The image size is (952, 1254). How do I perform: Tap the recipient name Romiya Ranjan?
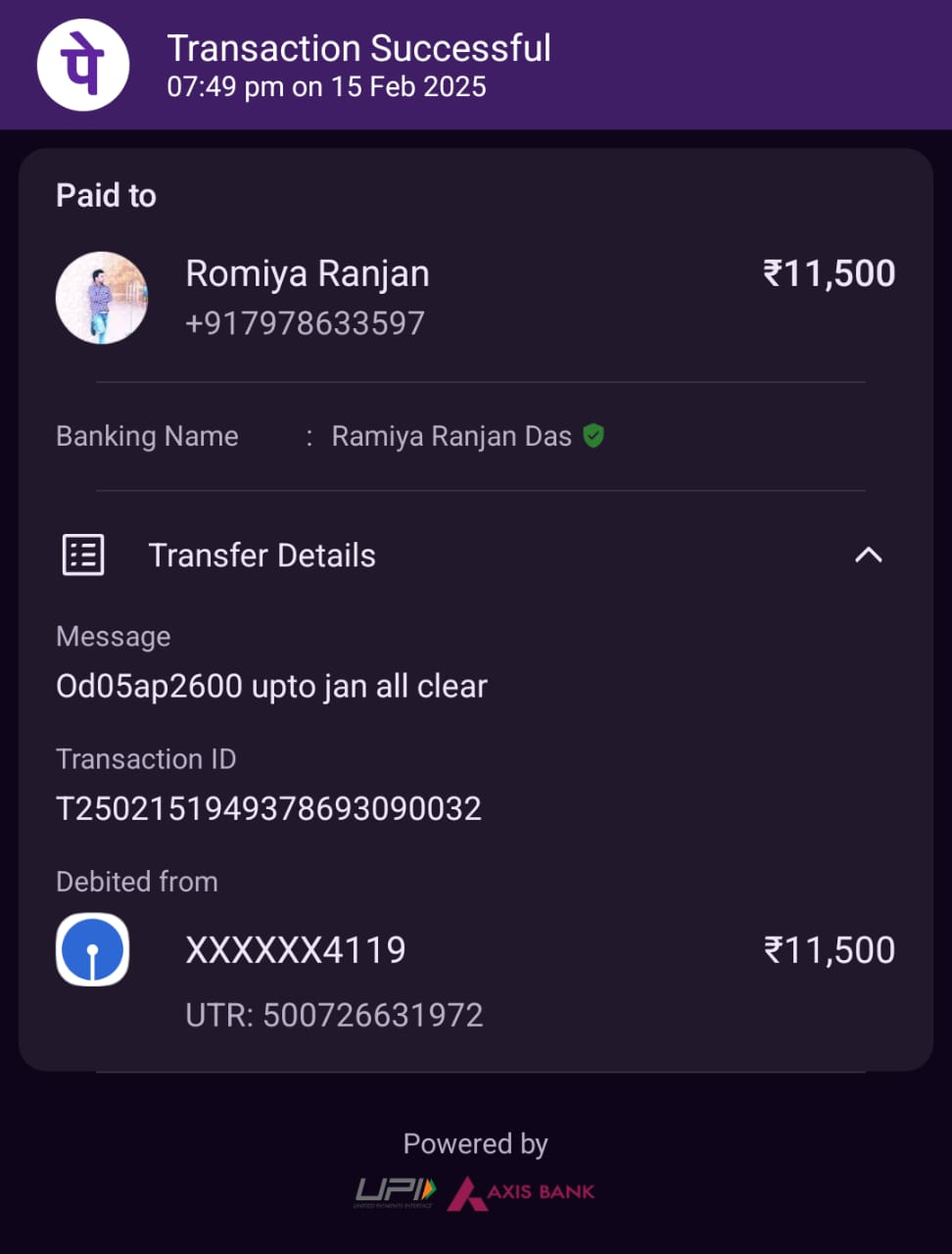click(x=308, y=274)
